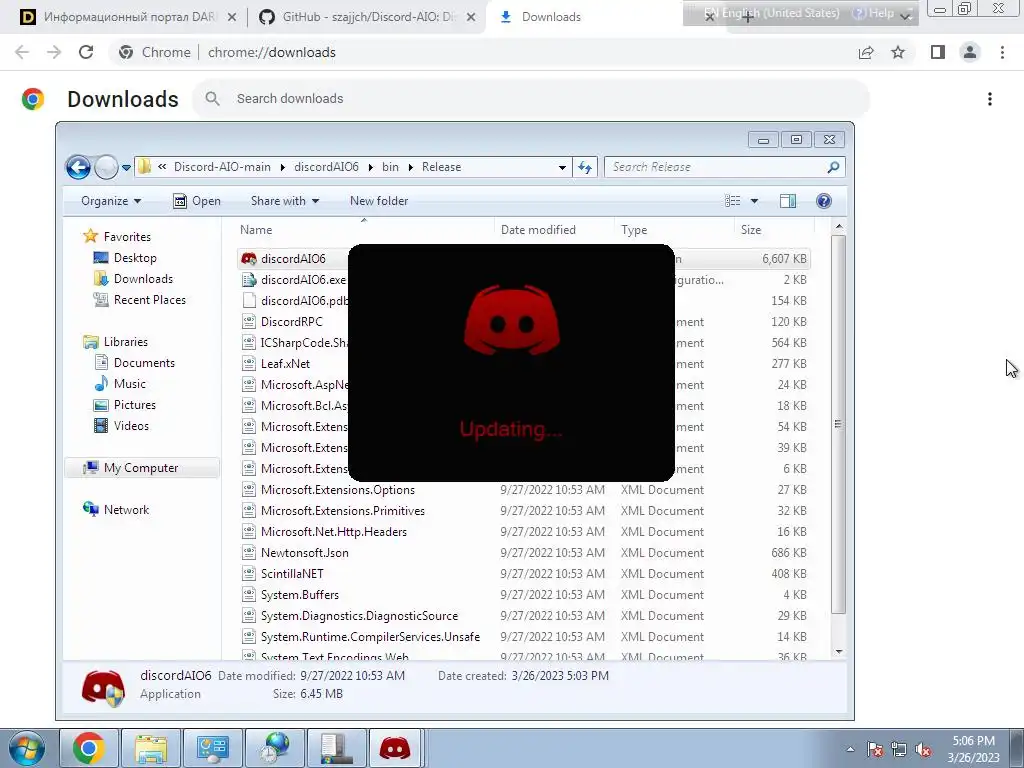This screenshot has height=768, width=1024.
Task: Click Discord AIO red icon in taskbar
Action: click(395, 748)
